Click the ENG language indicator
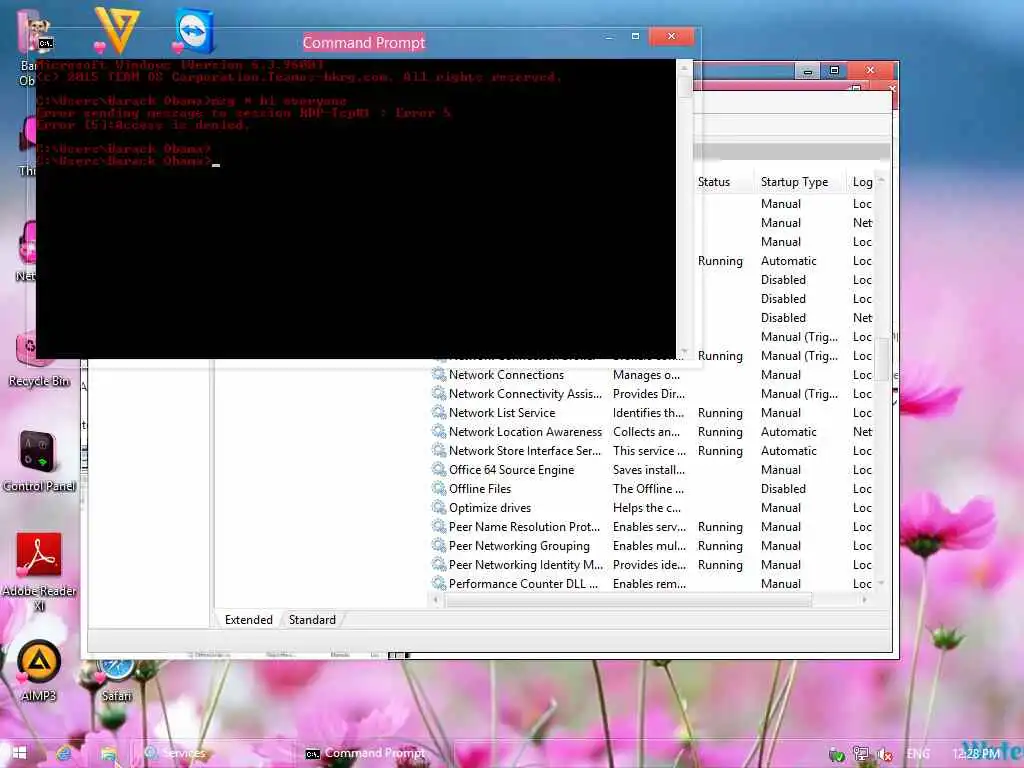This screenshot has height=768, width=1024. coord(918,754)
